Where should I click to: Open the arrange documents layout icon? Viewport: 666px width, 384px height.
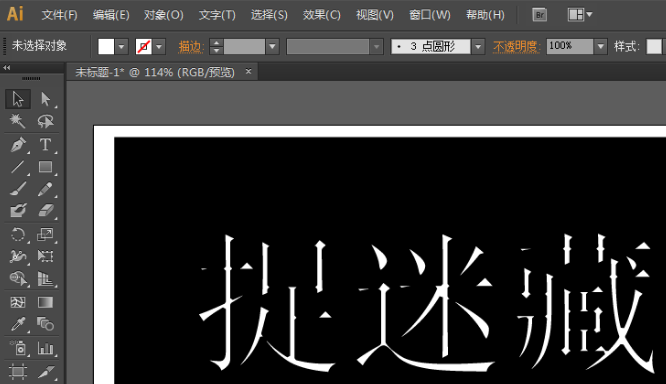click(576, 15)
